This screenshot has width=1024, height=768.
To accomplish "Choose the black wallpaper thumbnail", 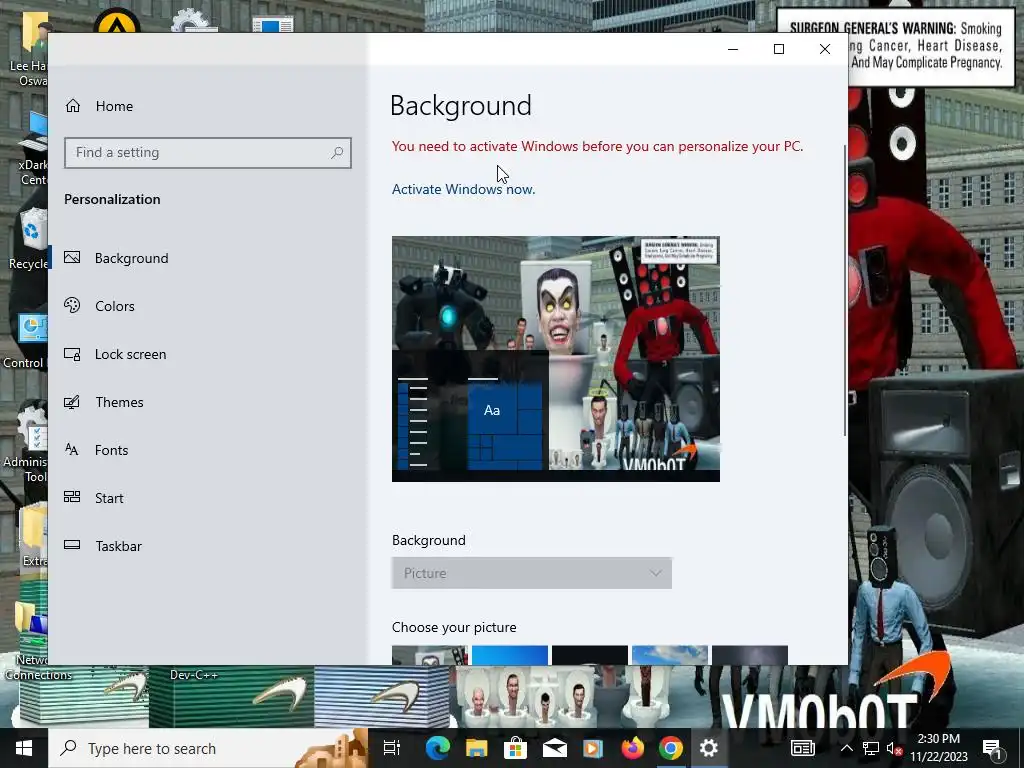I will click(x=590, y=655).
